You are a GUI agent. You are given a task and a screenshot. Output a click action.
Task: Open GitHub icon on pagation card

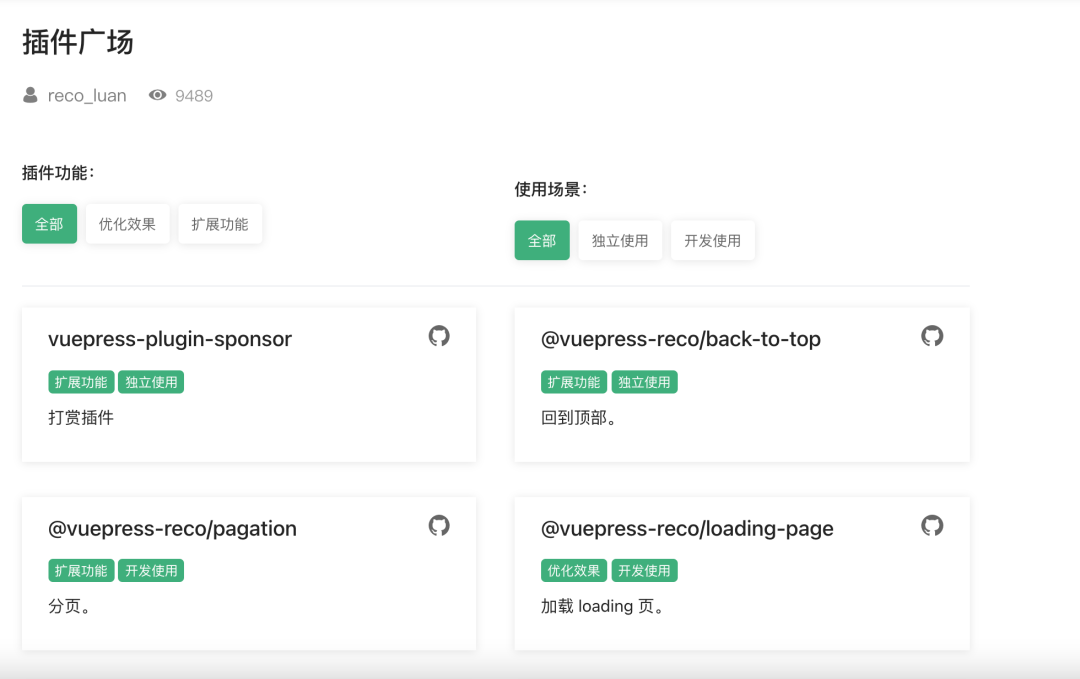[x=439, y=525]
